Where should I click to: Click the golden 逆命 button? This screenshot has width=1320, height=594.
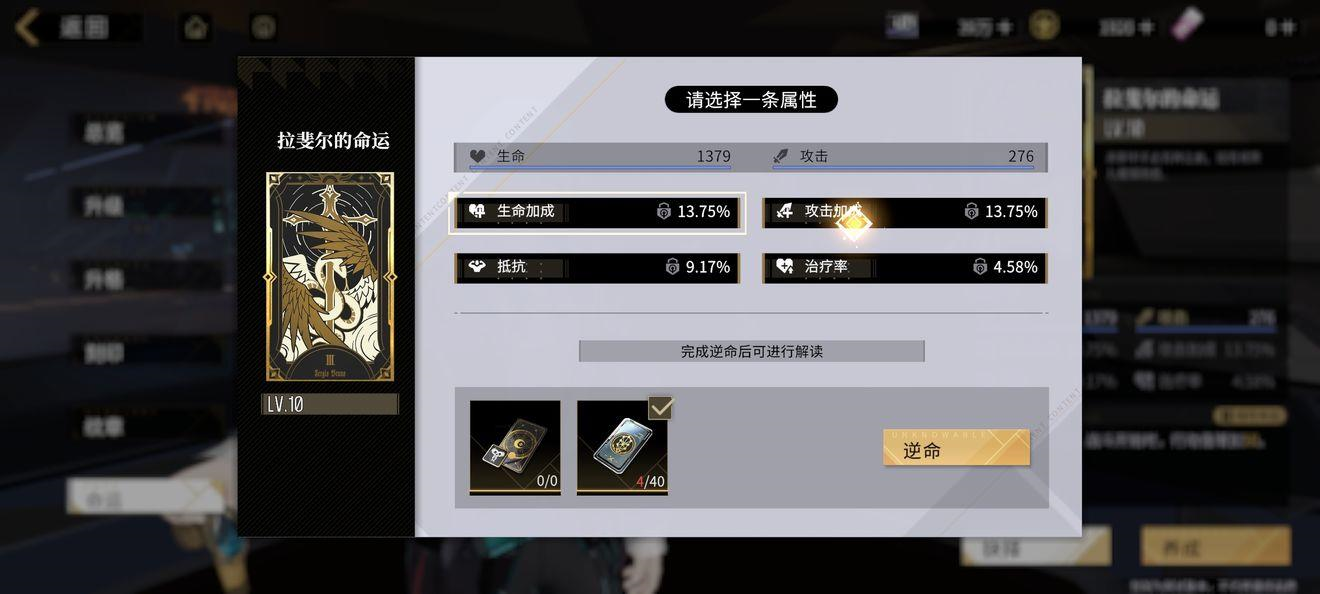coord(956,448)
